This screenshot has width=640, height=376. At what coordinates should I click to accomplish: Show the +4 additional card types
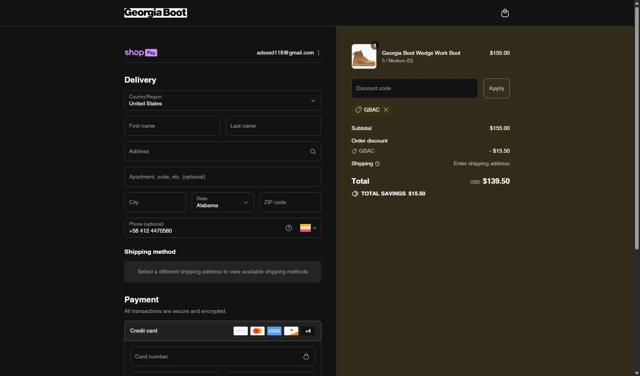pos(308,331)
